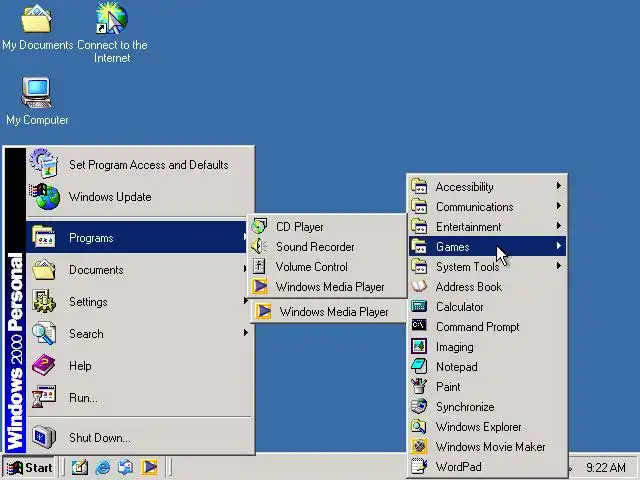Launch Calculator from Accessories
This screenshot has width=640, height=480.
[x=419, y=306]
